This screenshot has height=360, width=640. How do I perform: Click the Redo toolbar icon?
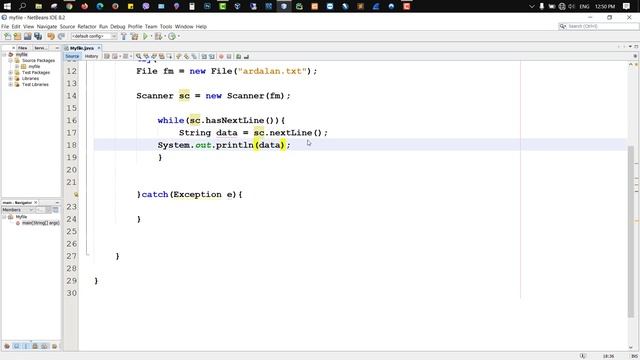[61, 36]
